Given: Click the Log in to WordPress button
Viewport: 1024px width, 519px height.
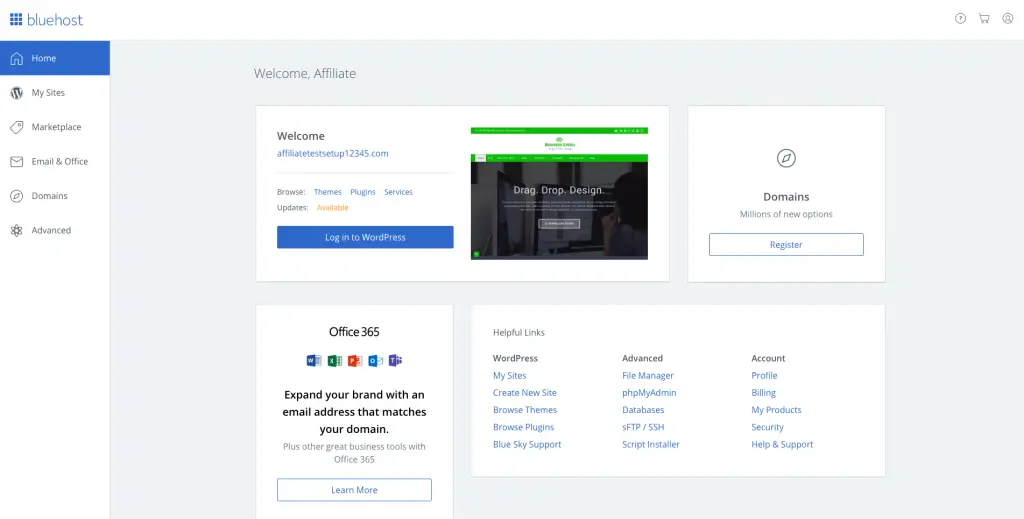Looking at the screenshot, I should point(365,237).
